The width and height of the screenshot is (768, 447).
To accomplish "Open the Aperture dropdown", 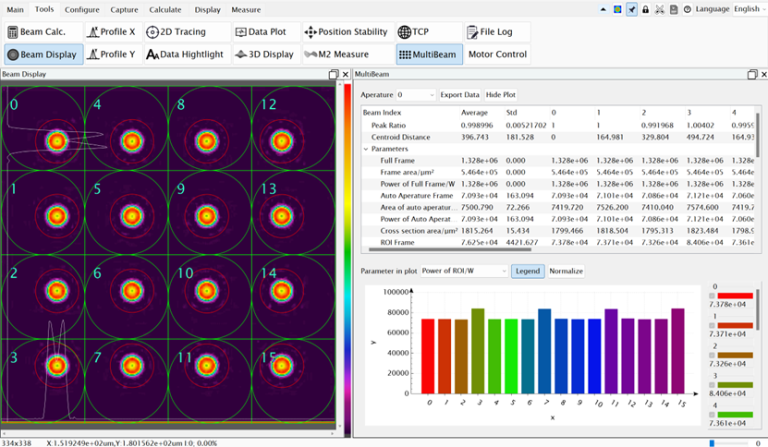I will click(x=414, y=94).
